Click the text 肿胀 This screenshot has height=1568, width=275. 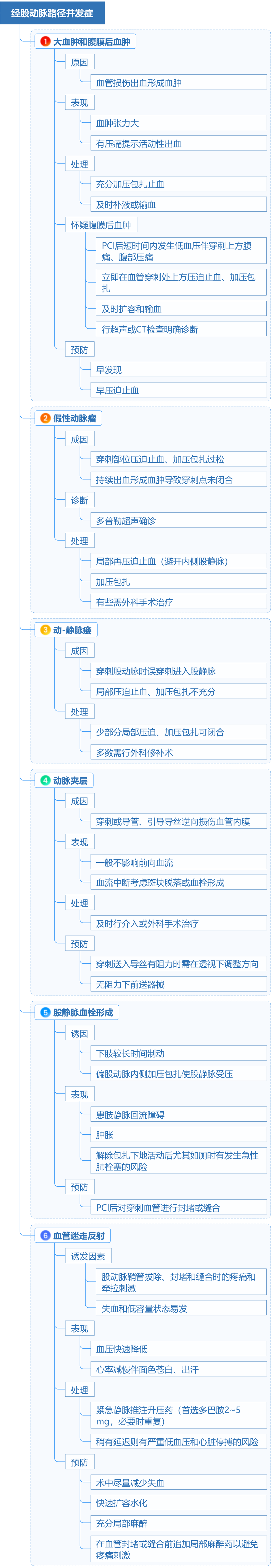click(105, 1135)
